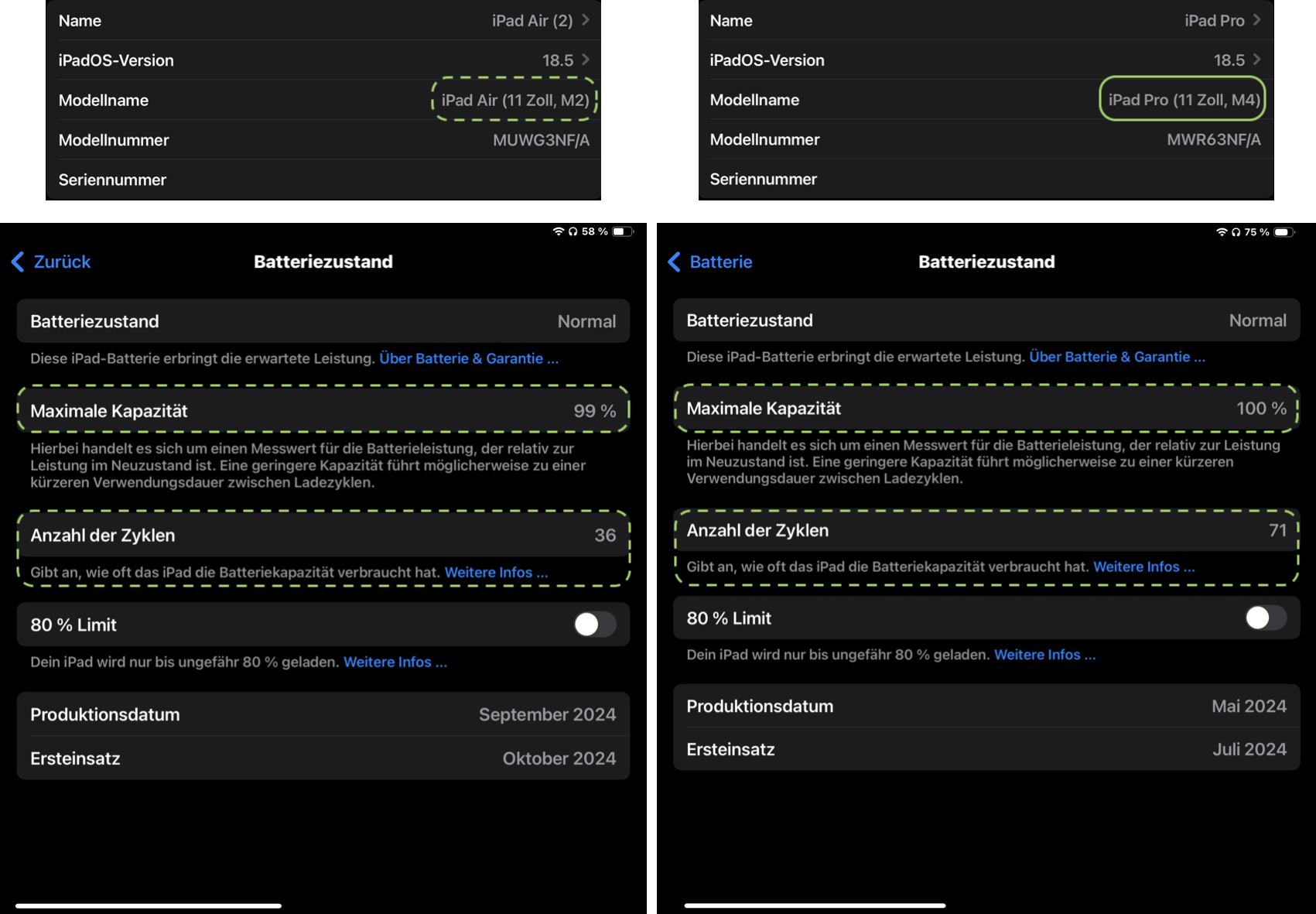Open iPadOS-Version chevron on iPad Pro panel
The width and height of the screenshot is (1316, 914).
click(1257, 60)
